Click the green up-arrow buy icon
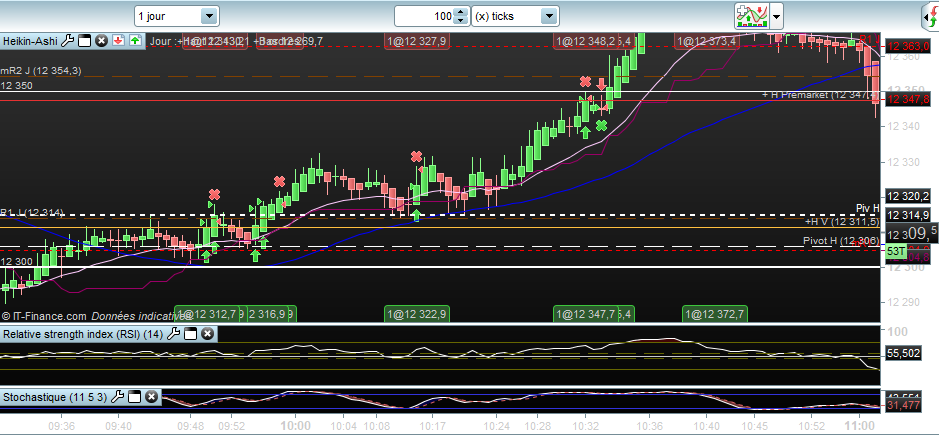Image resolution: width=939 pixels, height=435 pixels. [135, 41]
